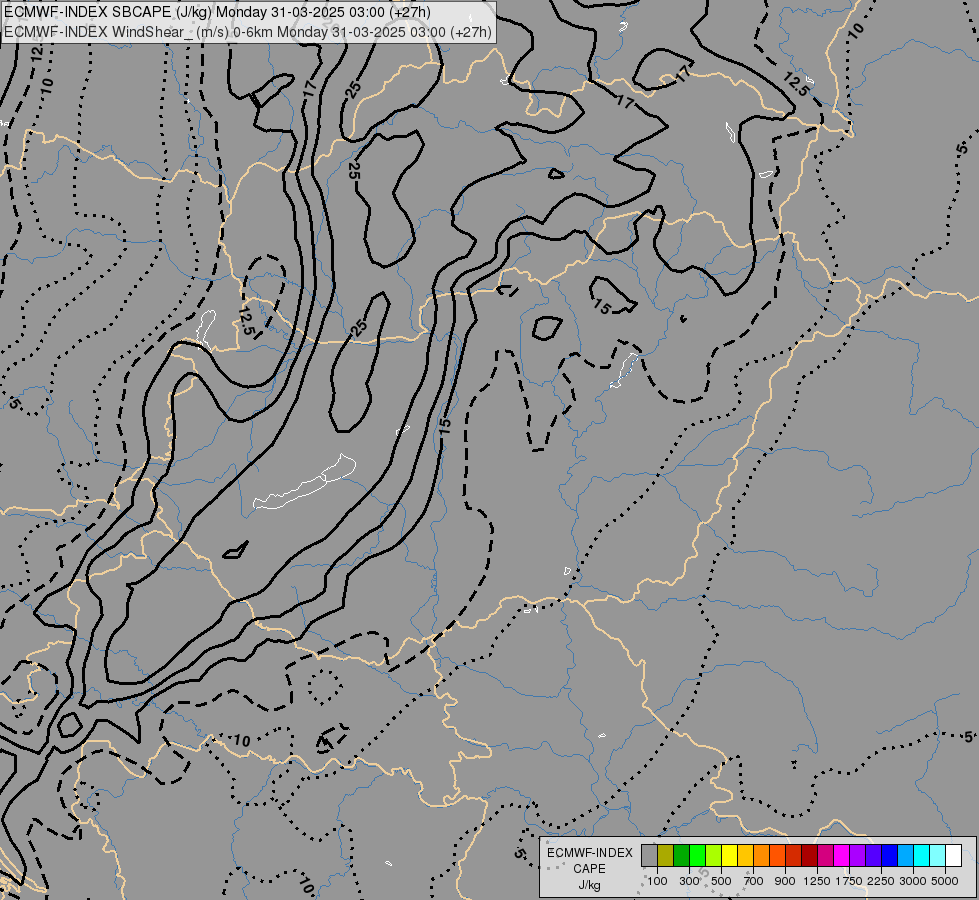The image size is (979, 900).
Task: Click the white swatch ending the legend
Action: point(953,855)
